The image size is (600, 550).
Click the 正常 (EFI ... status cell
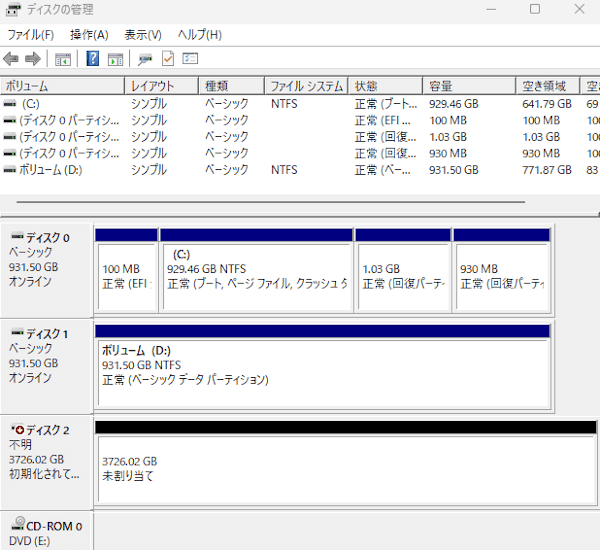click(x=382, y=121)
